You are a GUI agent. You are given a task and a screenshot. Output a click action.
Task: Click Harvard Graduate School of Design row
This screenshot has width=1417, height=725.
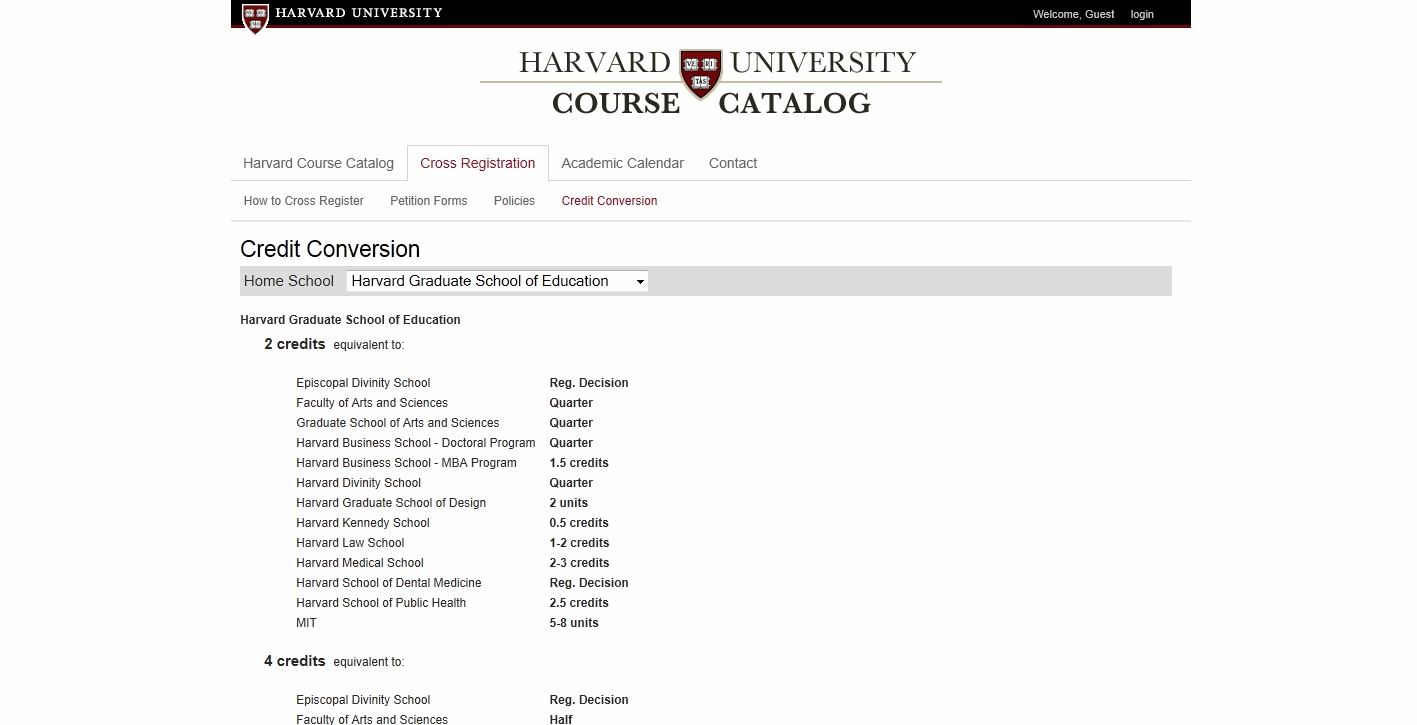(x=391, y=503)
